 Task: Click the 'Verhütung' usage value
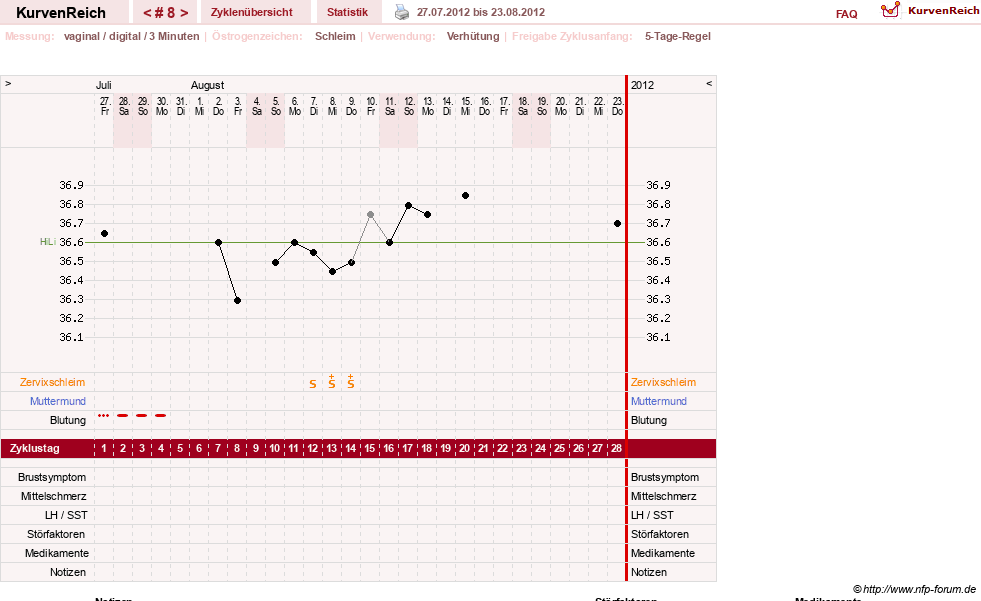pos(473,36)
